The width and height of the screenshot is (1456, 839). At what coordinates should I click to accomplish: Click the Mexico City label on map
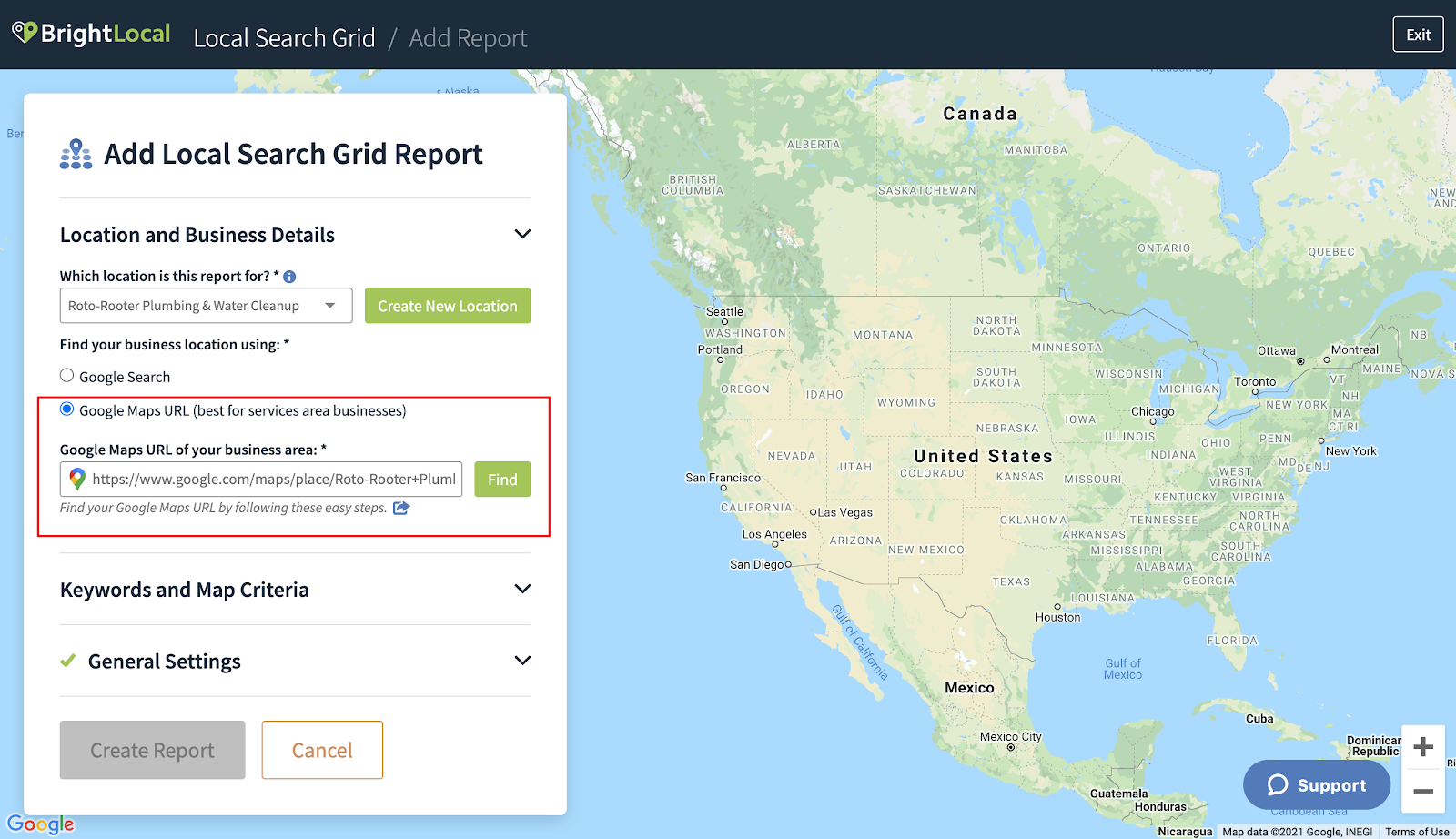[1010, 737]
